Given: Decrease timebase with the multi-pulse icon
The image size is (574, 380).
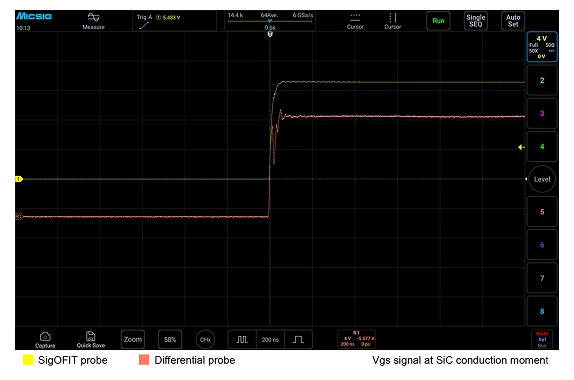Looking at the screenshot, I should pyautogui.click(x=242, y=339).
